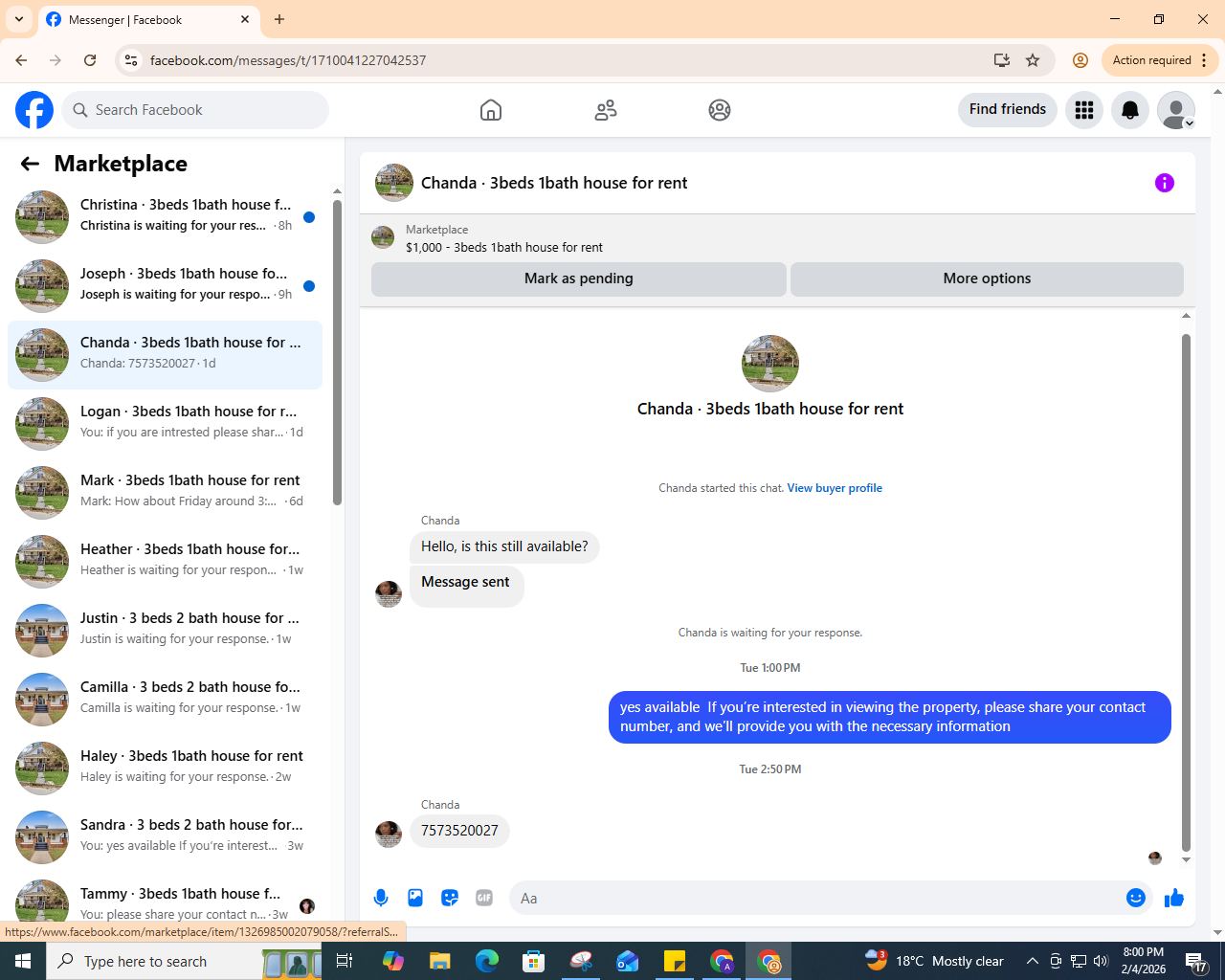Open Windows notification center icon

[x=1196, y=961]
